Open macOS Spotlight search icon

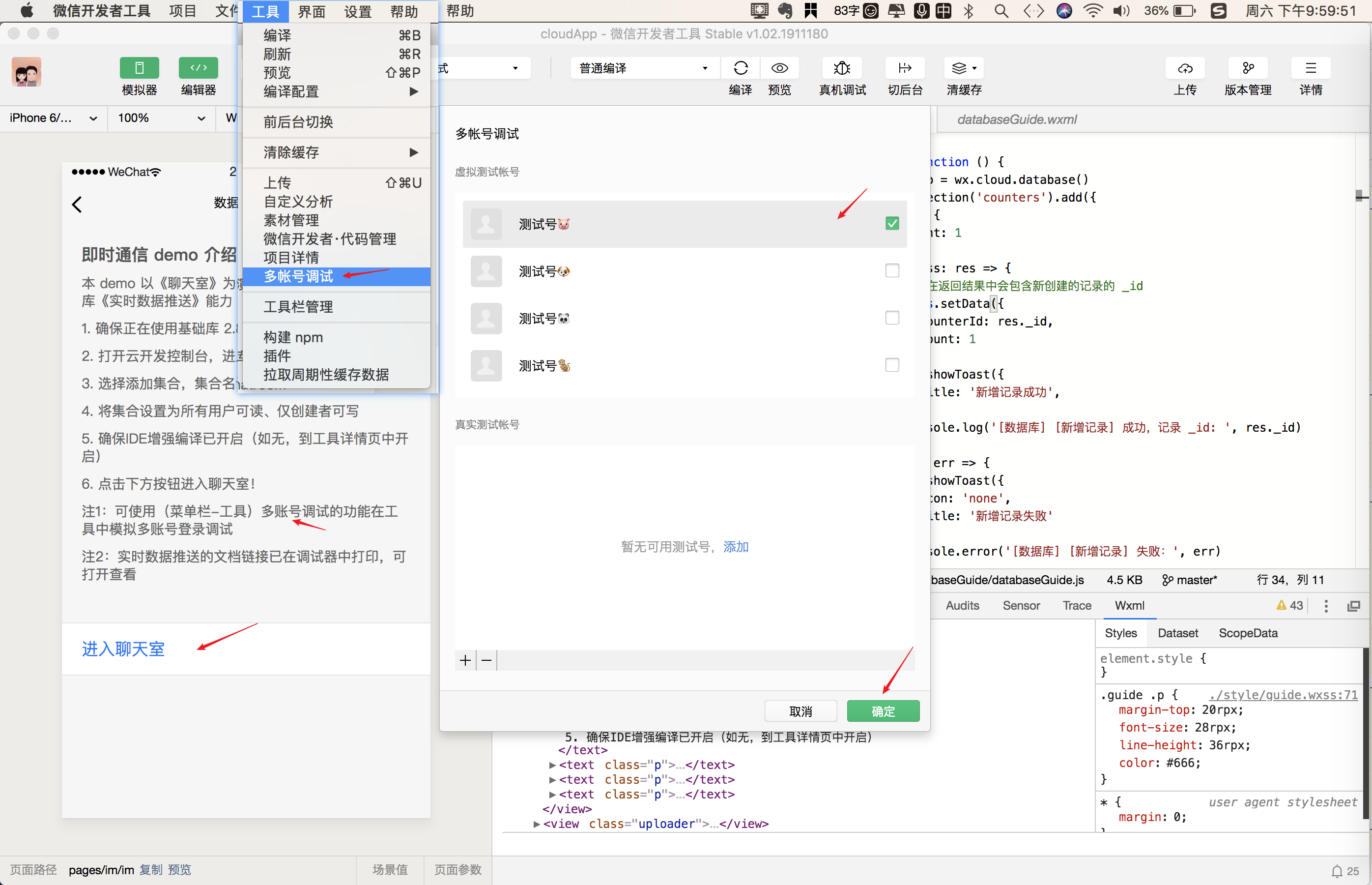1001,11
